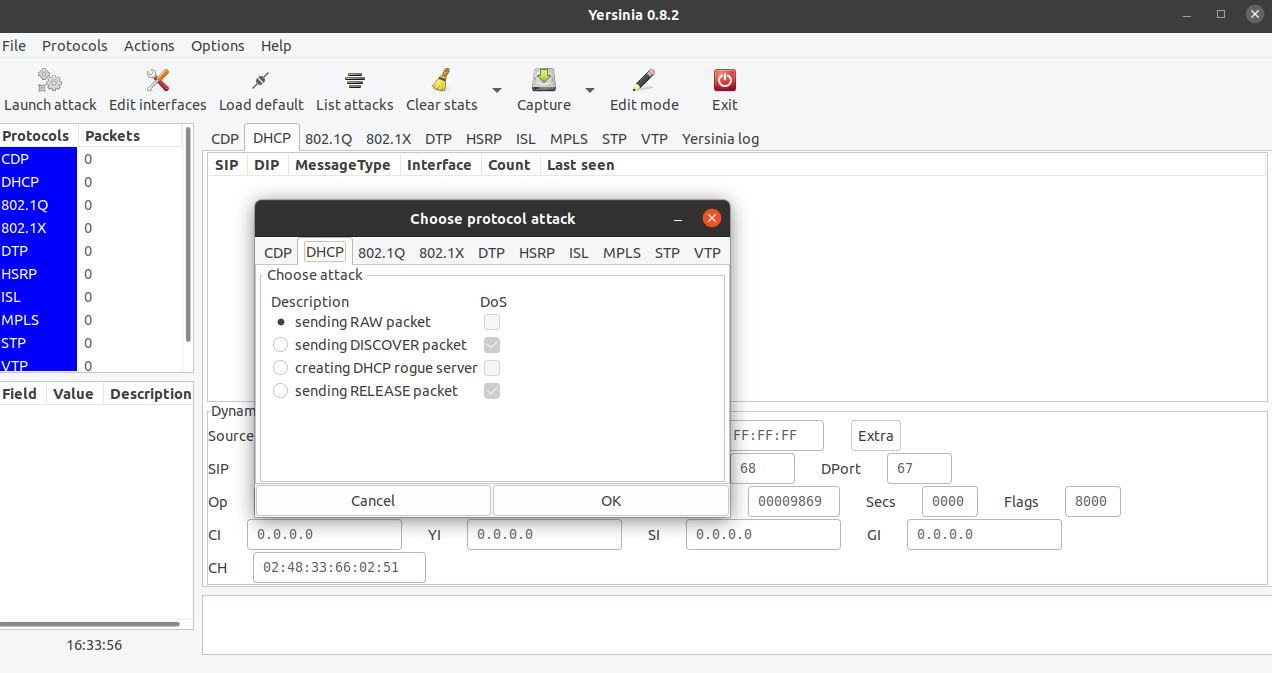This screenshot has width=1272, height=673.
Task: Minimize the Choose protocol attack dialog
Action: (x=678, y=218)
